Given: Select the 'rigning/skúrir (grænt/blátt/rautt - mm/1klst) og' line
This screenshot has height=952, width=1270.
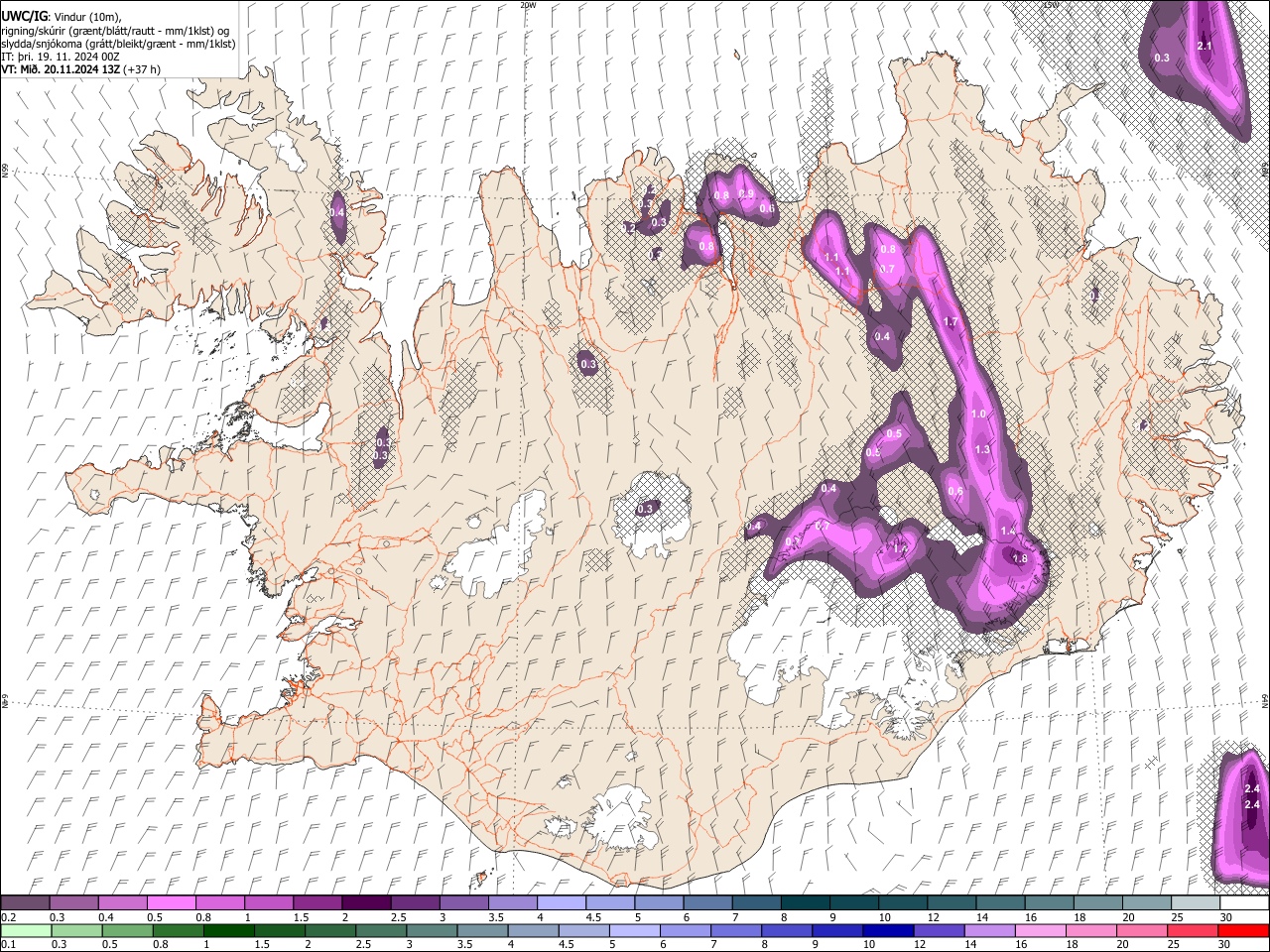Looking at the screenshot, I should pyautogui.click(x=115, y=30).
